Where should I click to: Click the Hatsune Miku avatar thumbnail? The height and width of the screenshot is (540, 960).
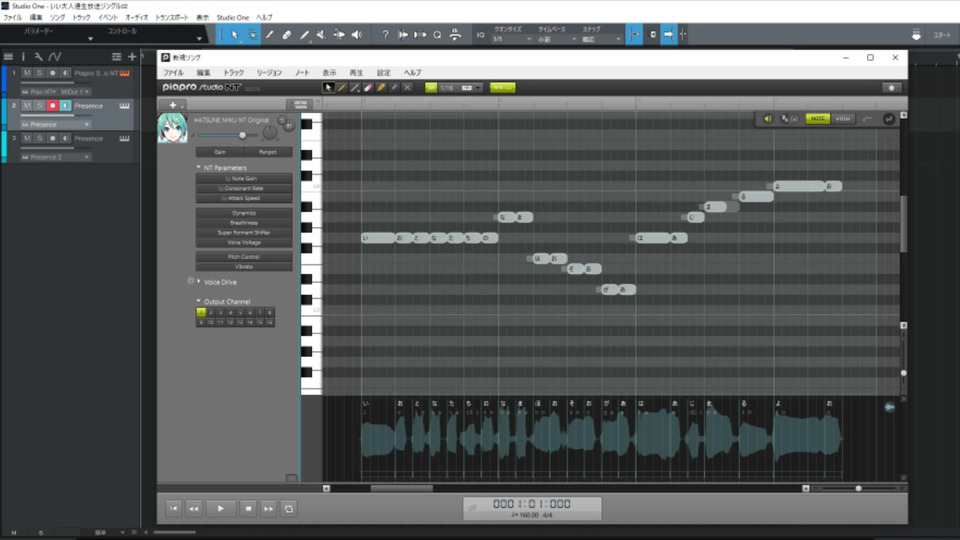(173, 128)
